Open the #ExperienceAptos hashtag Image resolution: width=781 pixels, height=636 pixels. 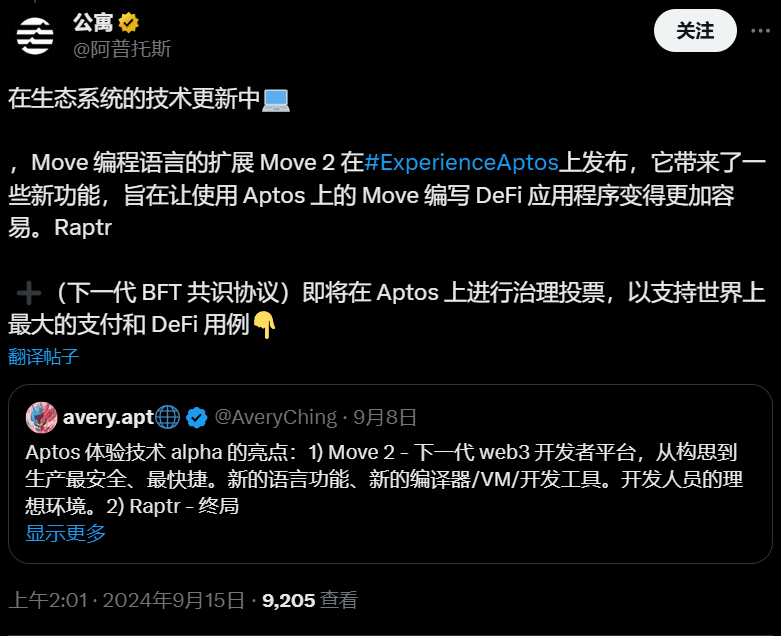(x=461, y=162)
